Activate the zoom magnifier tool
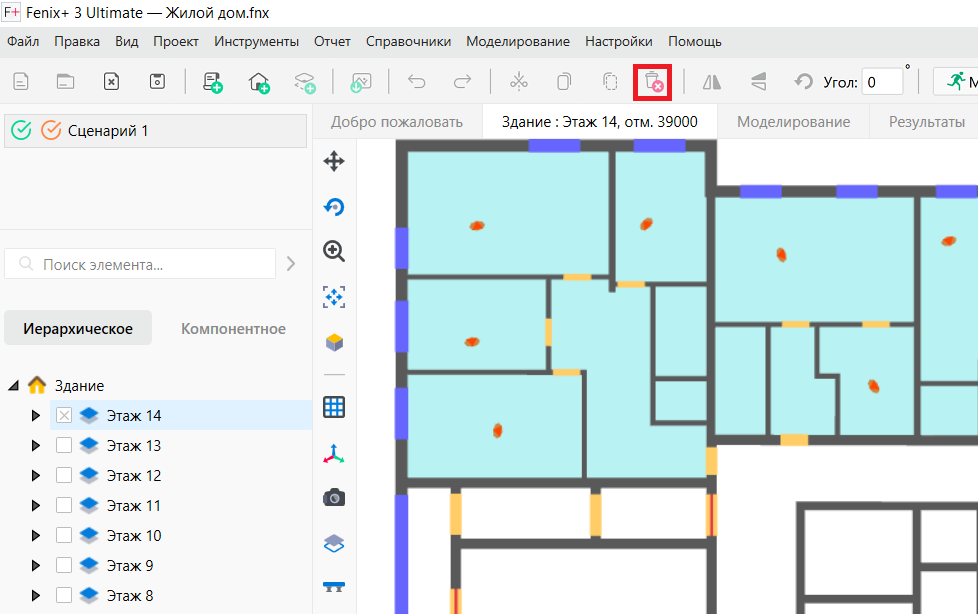This screenshot has height=614, width=978. (334, 251)
